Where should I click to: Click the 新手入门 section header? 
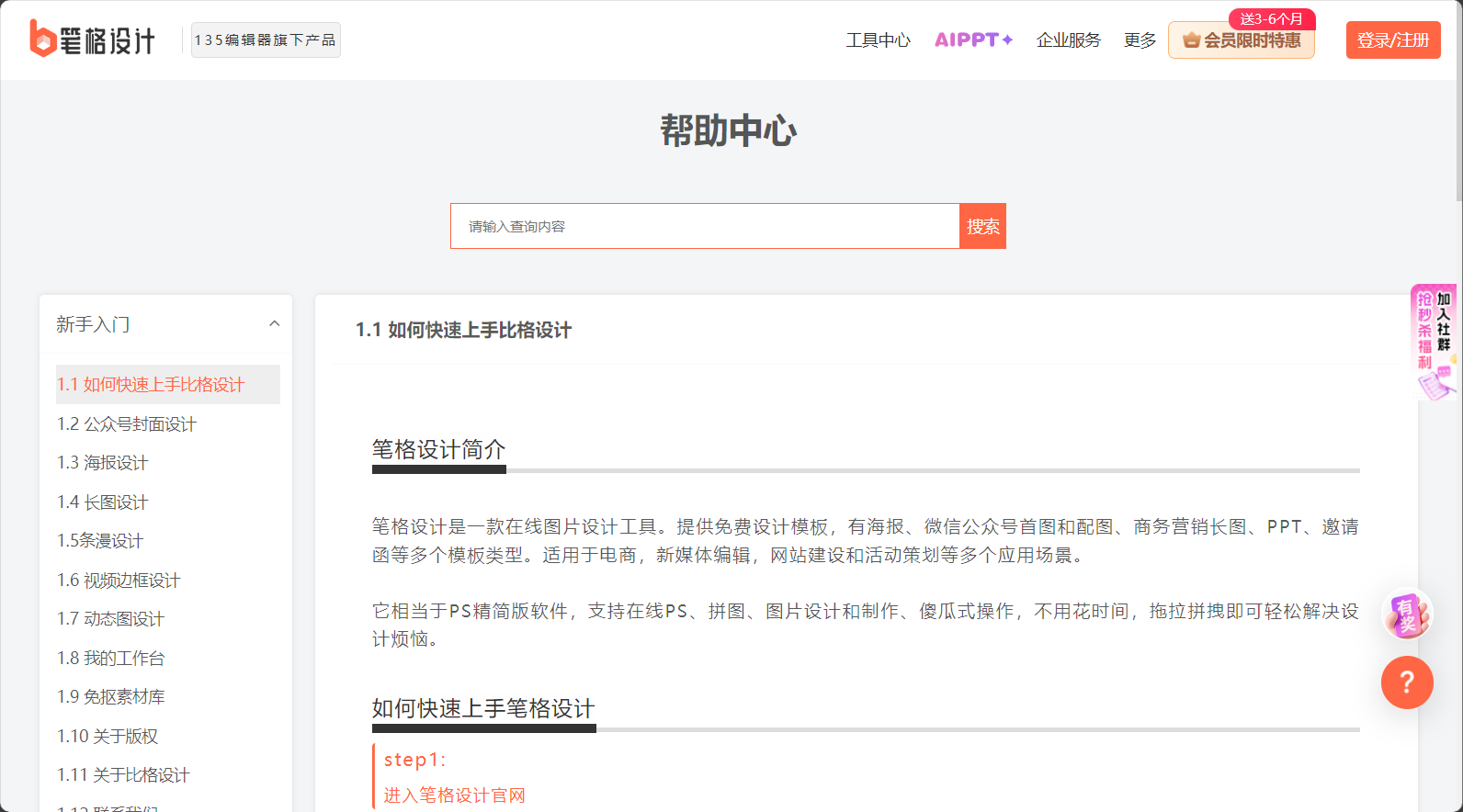166,324
